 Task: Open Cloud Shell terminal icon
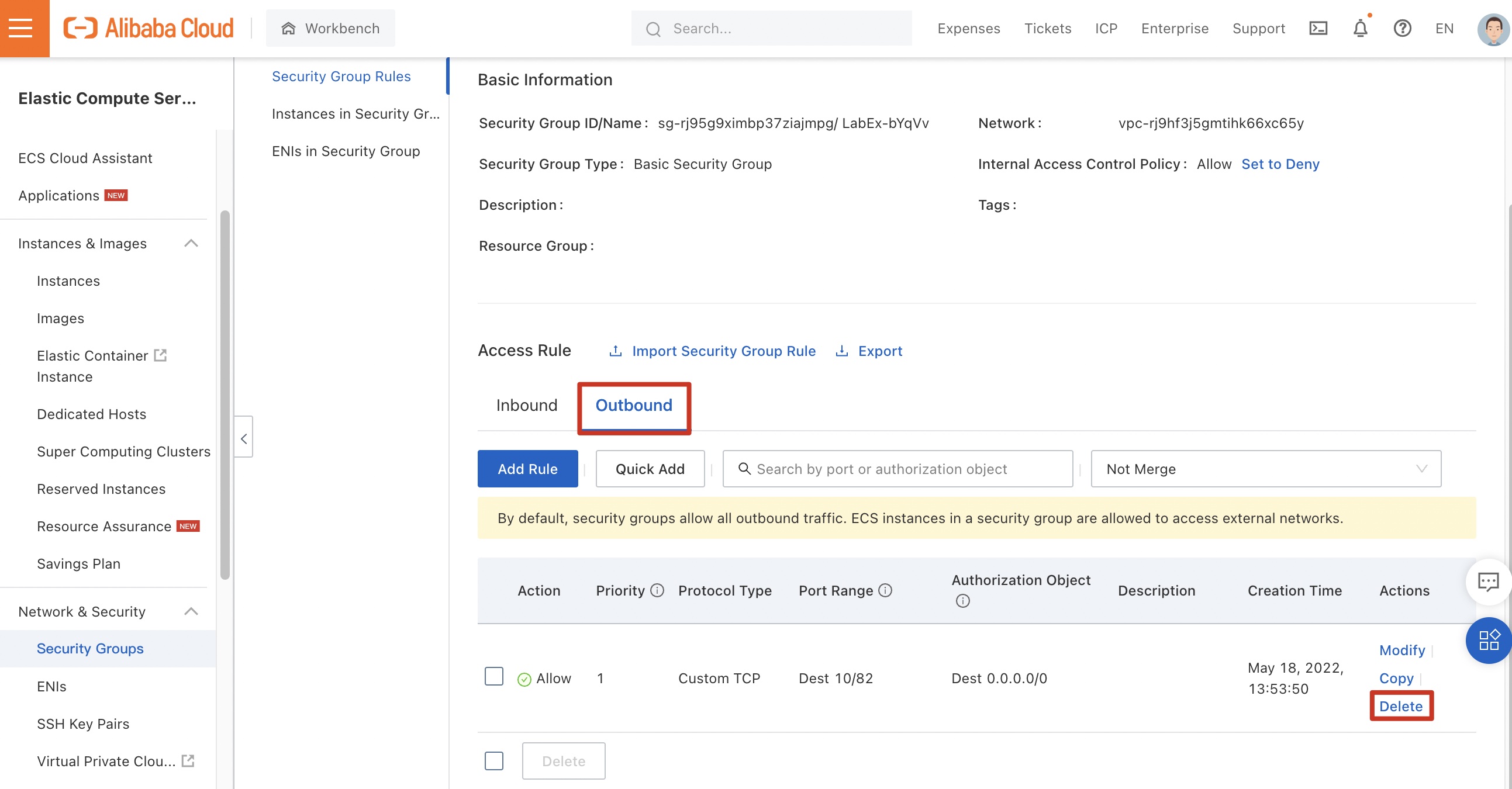click(1318, 28)
